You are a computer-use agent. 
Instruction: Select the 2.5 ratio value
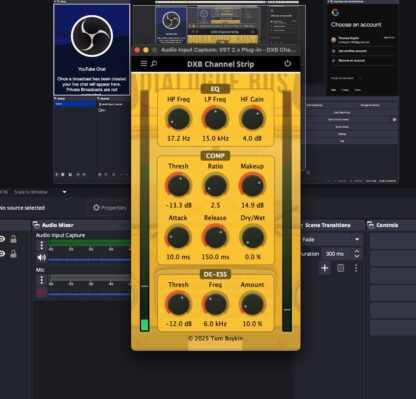click(x=215, y=205)
